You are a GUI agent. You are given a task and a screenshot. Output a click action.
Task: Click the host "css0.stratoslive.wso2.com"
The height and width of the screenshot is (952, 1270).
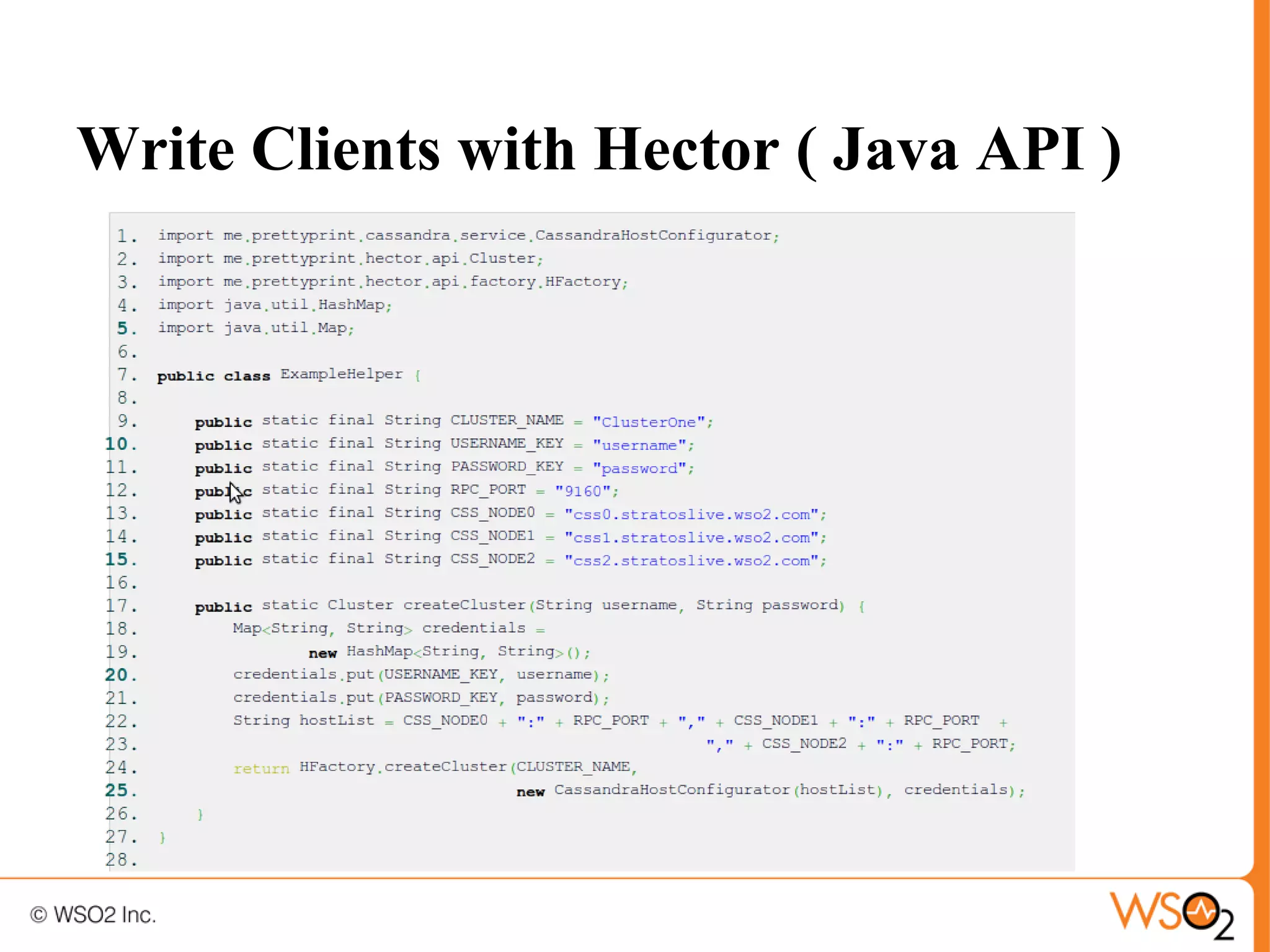pos(691,514)
